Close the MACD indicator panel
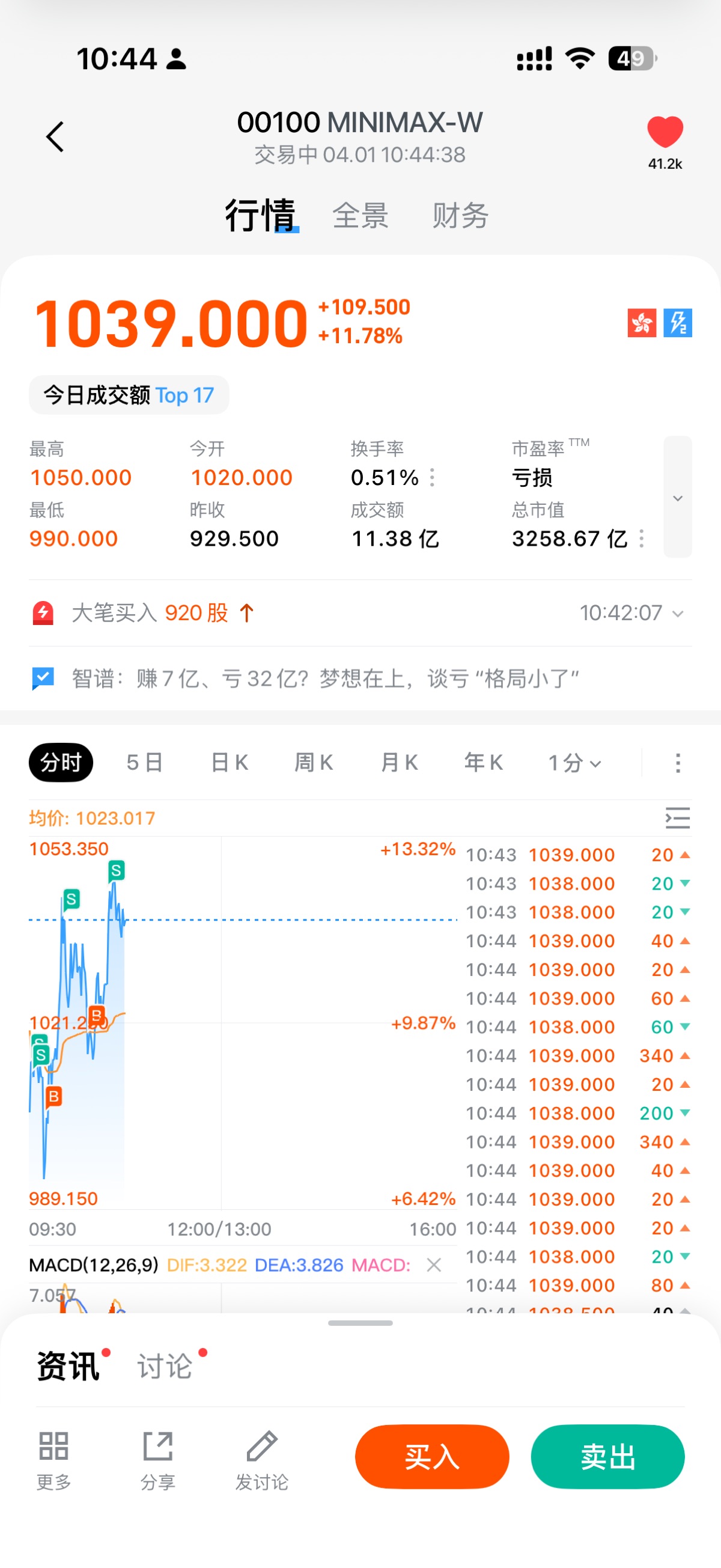Viewport: 721px width, 1568px height. pos(434,1265)
